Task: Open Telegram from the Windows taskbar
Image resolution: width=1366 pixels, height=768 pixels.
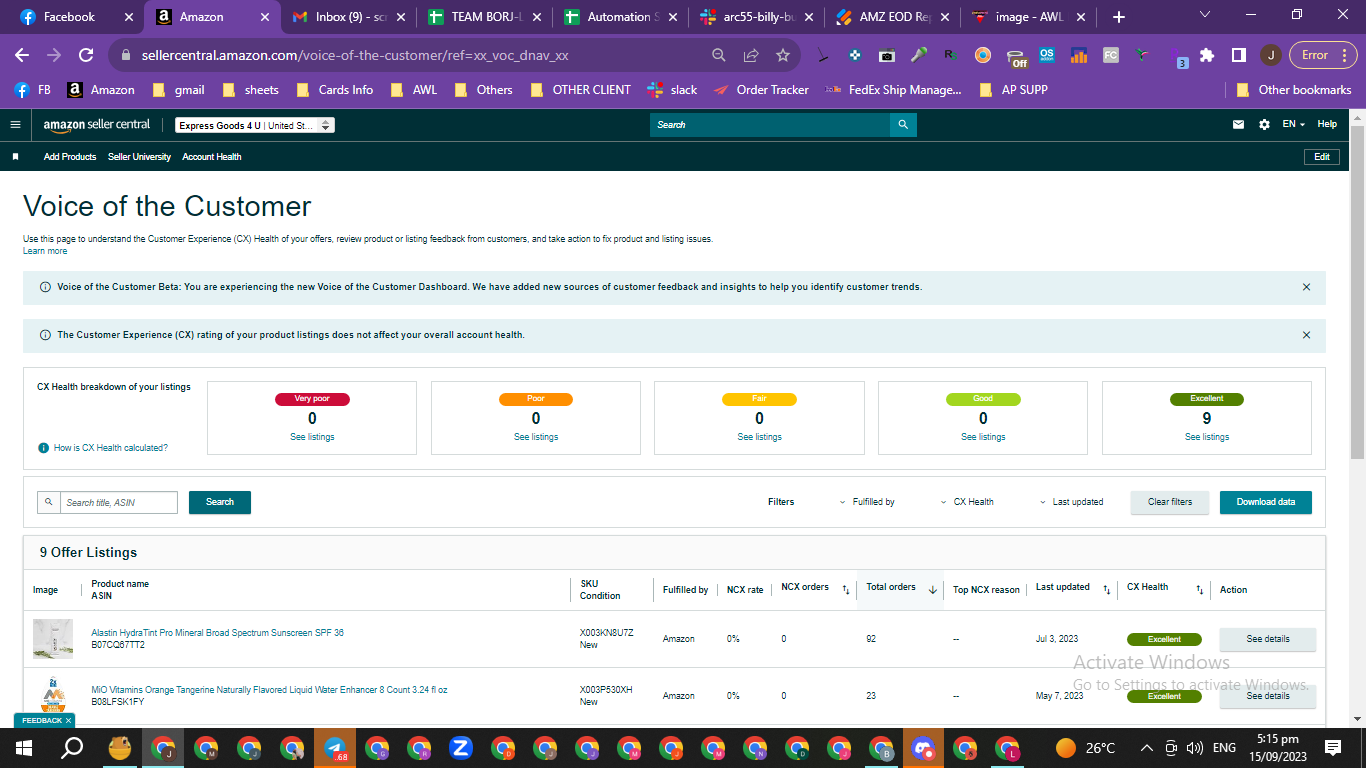Action: 335,747
